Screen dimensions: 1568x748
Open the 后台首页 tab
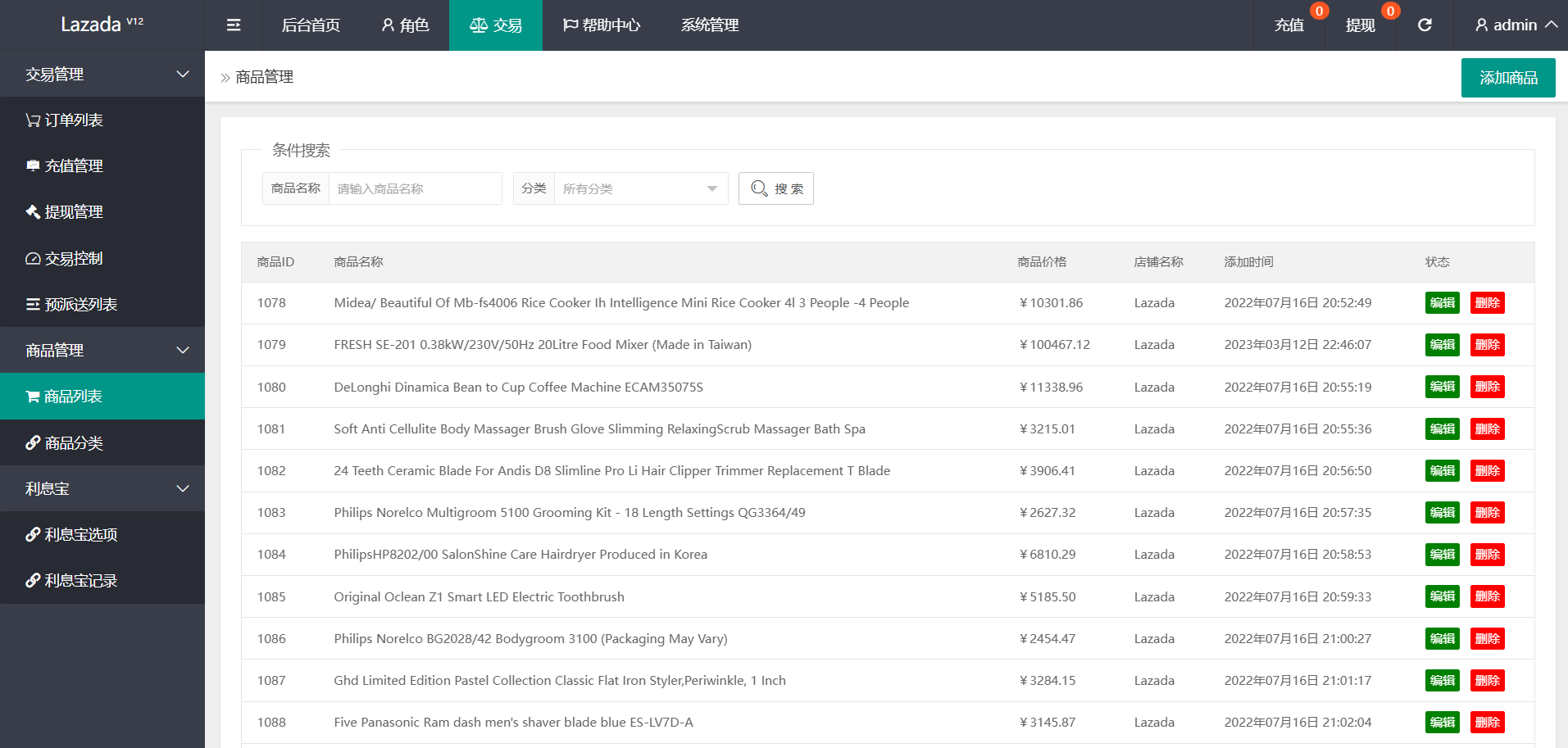pos(311,25)
